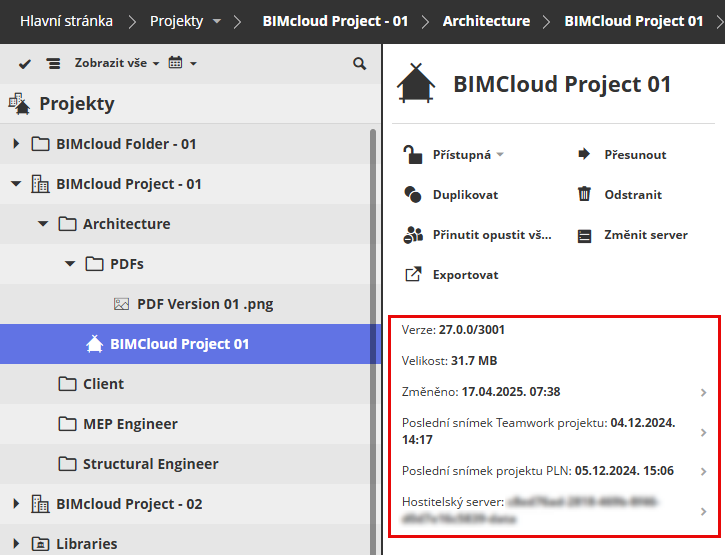Expand BIMcloud Project - 02

(16, 504)
